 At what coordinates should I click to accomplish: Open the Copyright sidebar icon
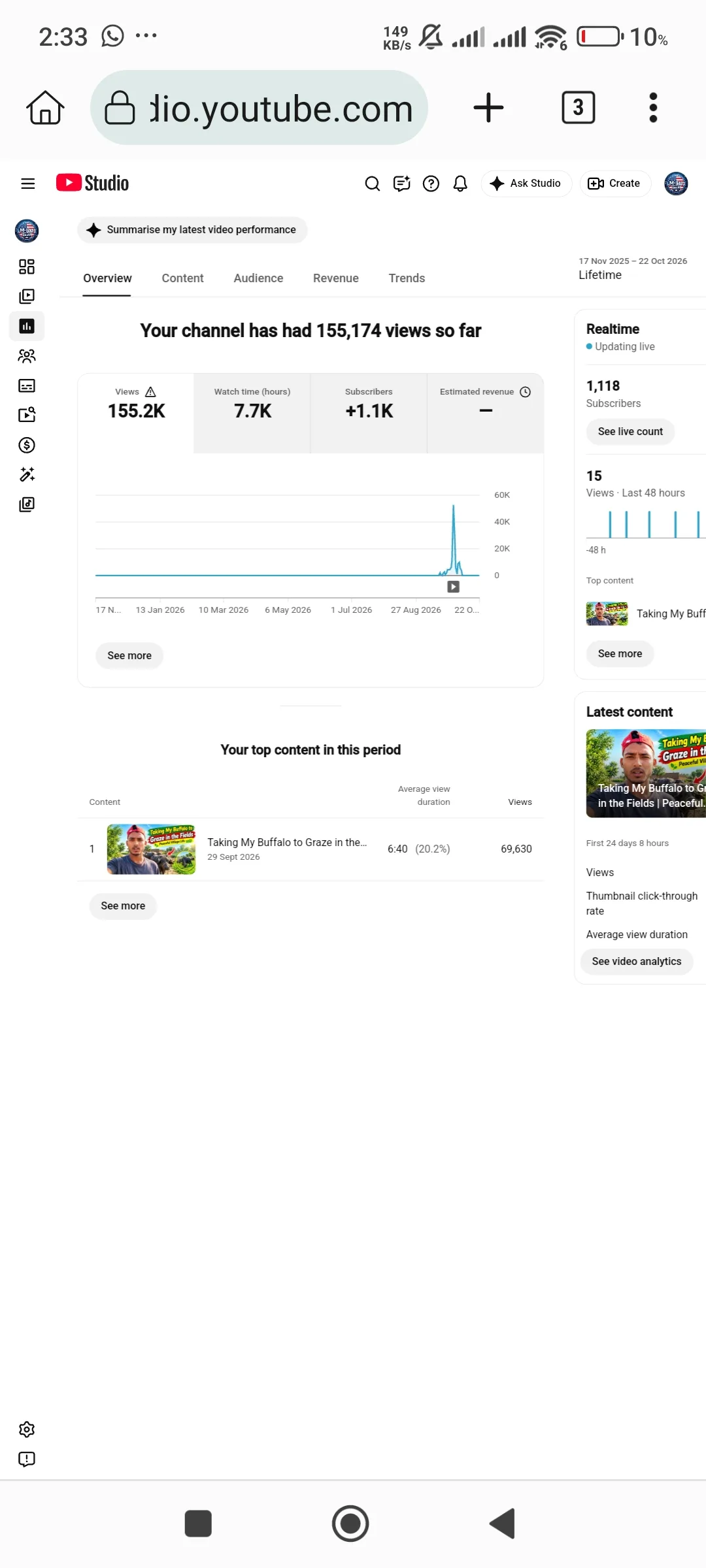click(27, 415)
